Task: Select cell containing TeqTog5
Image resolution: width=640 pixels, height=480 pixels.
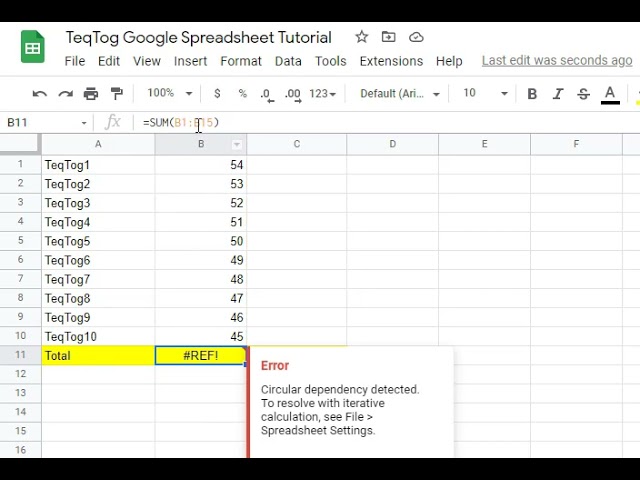Action: [x=98, y=241]
